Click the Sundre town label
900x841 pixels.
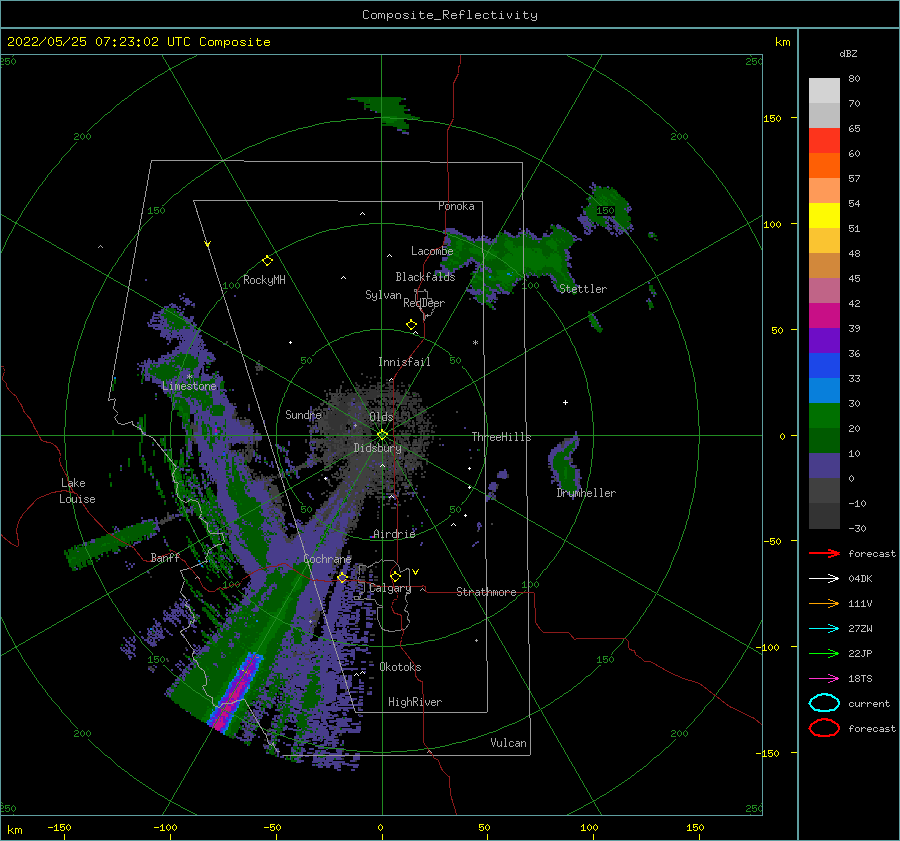[303, 414]
